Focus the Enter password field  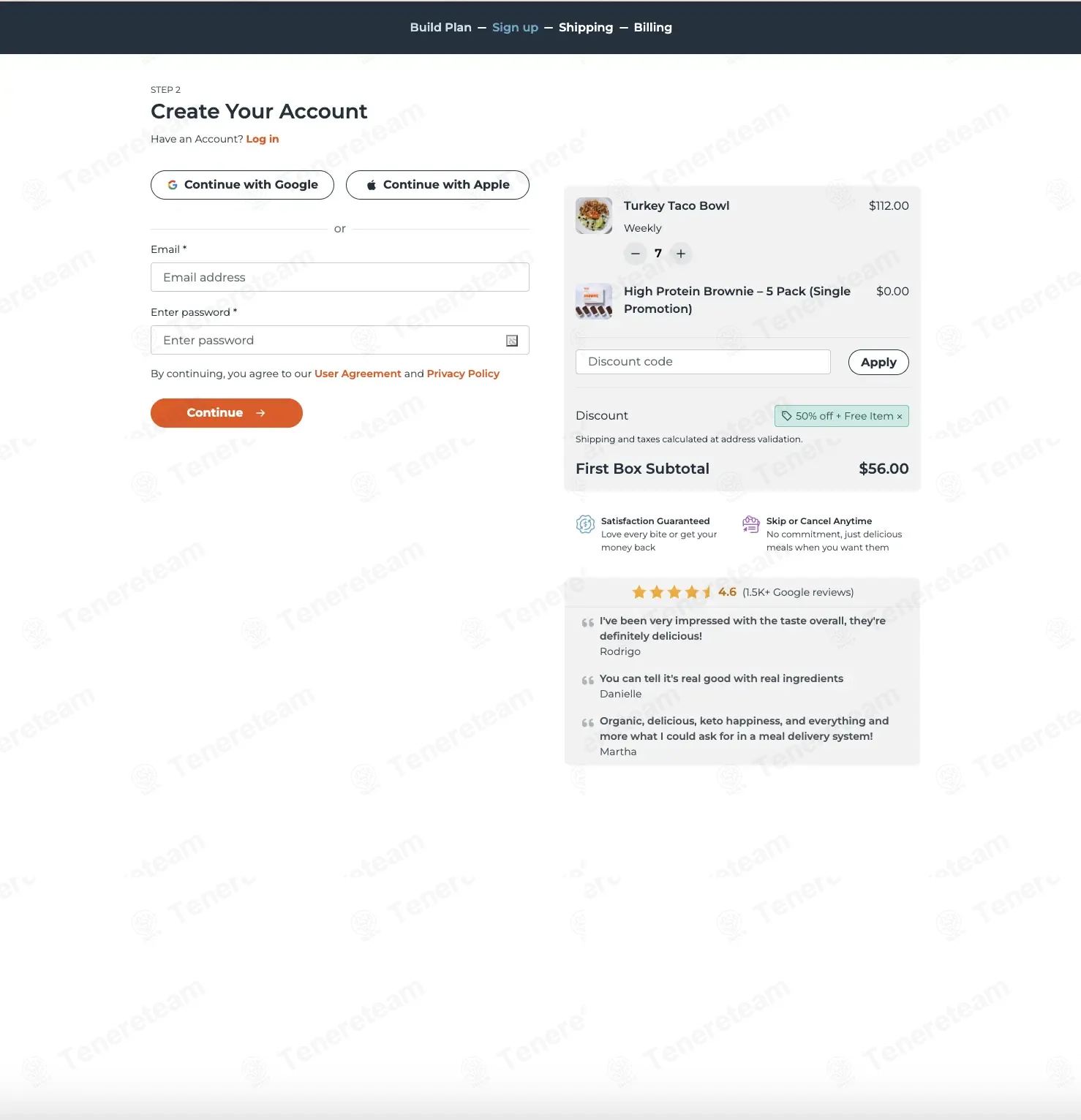click(340, 340)
